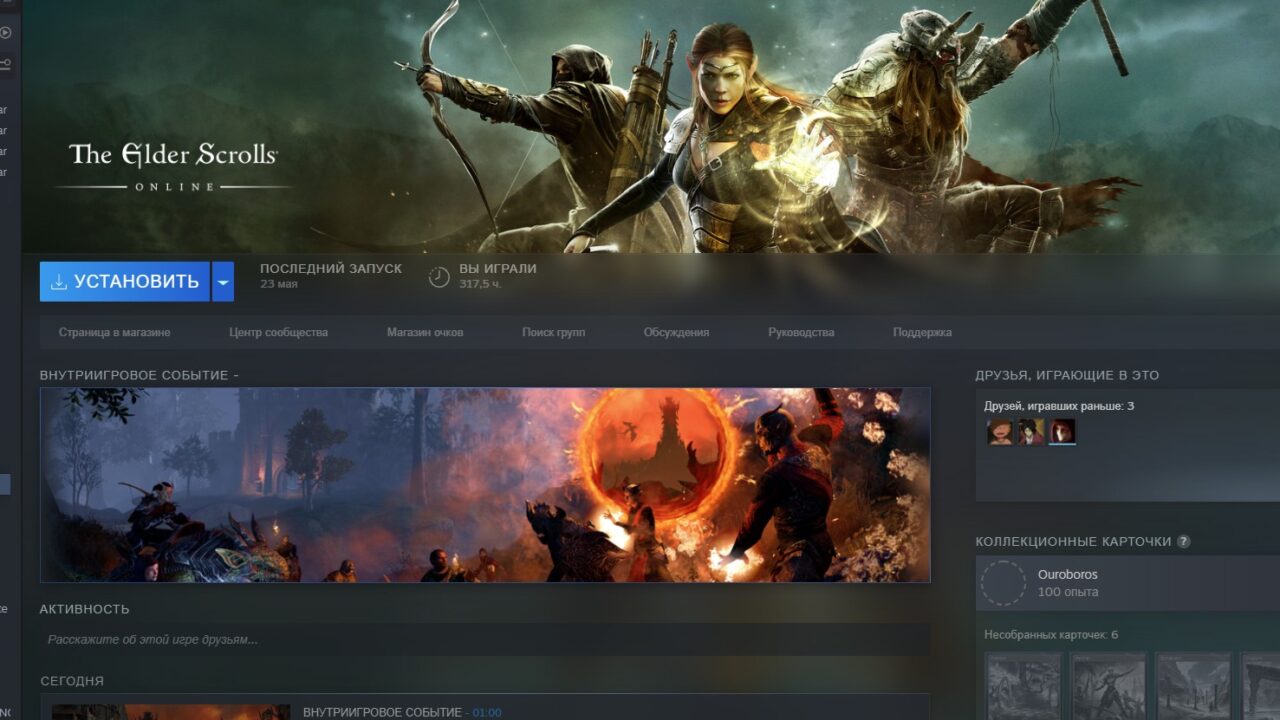Open the Обсуждения section
Screen dimensions: 1280x720
[x=676, y=332]
